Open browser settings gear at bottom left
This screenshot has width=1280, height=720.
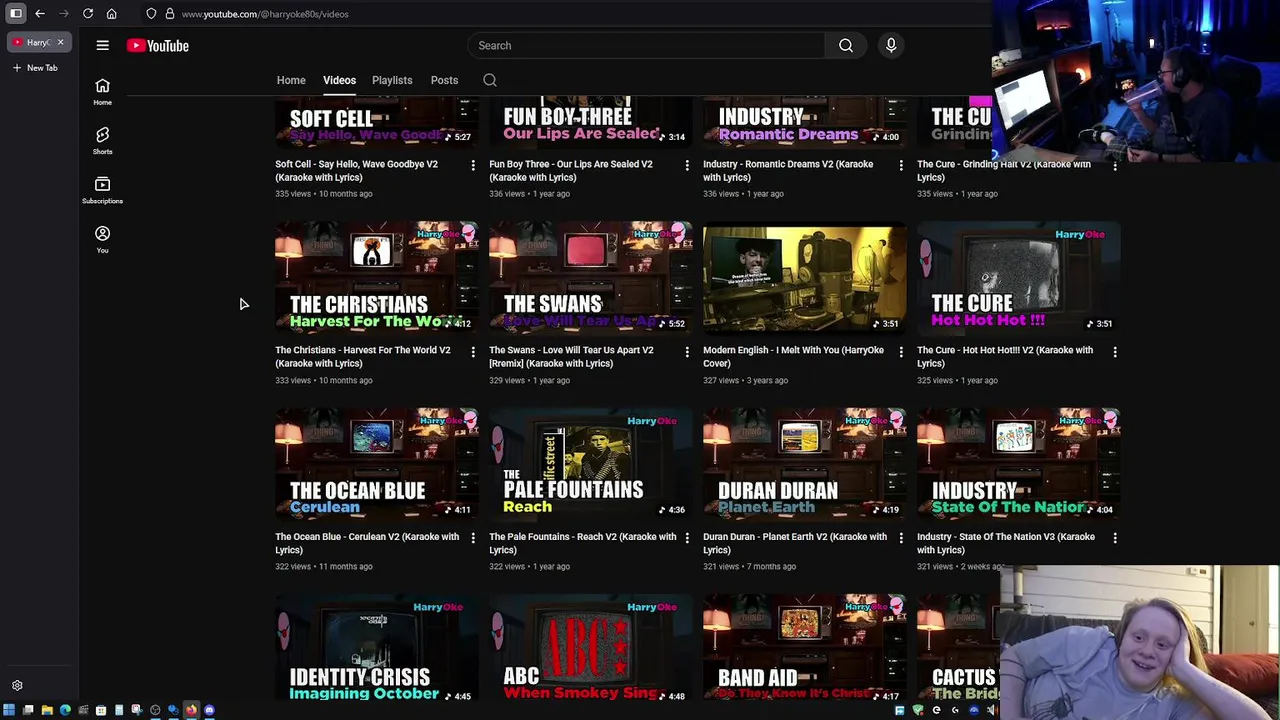coord(17,686)
